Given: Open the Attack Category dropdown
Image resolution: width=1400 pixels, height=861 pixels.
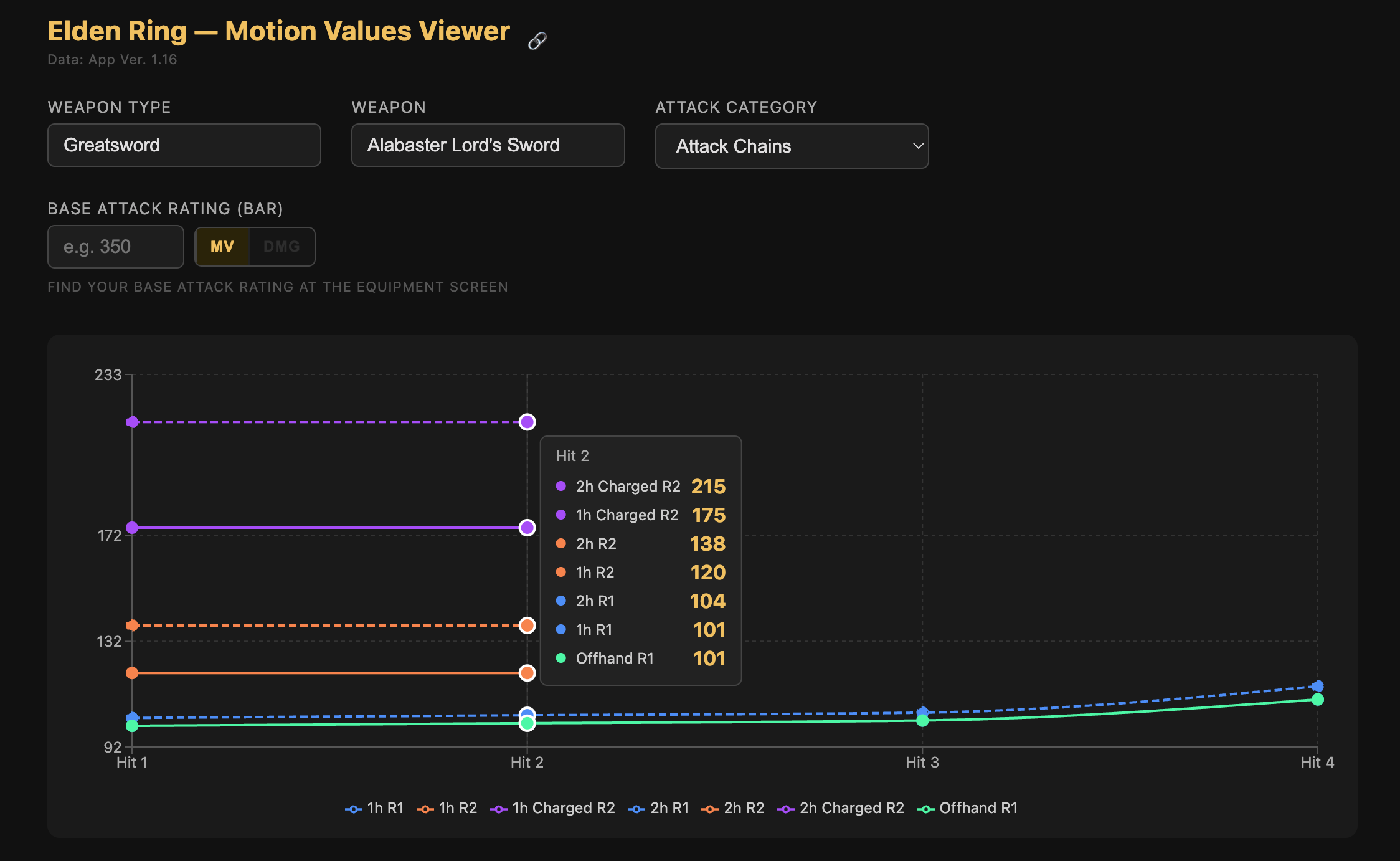Looking at the screenshot, I should 791,146.
